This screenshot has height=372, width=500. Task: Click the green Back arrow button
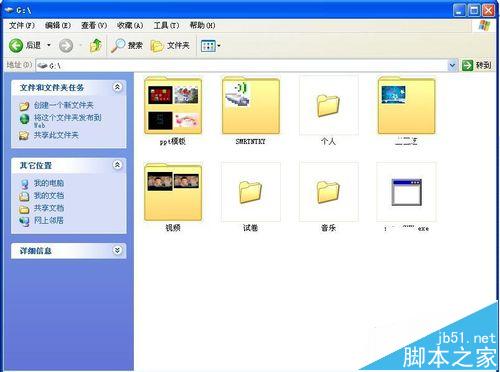click(x=16, y=46)
